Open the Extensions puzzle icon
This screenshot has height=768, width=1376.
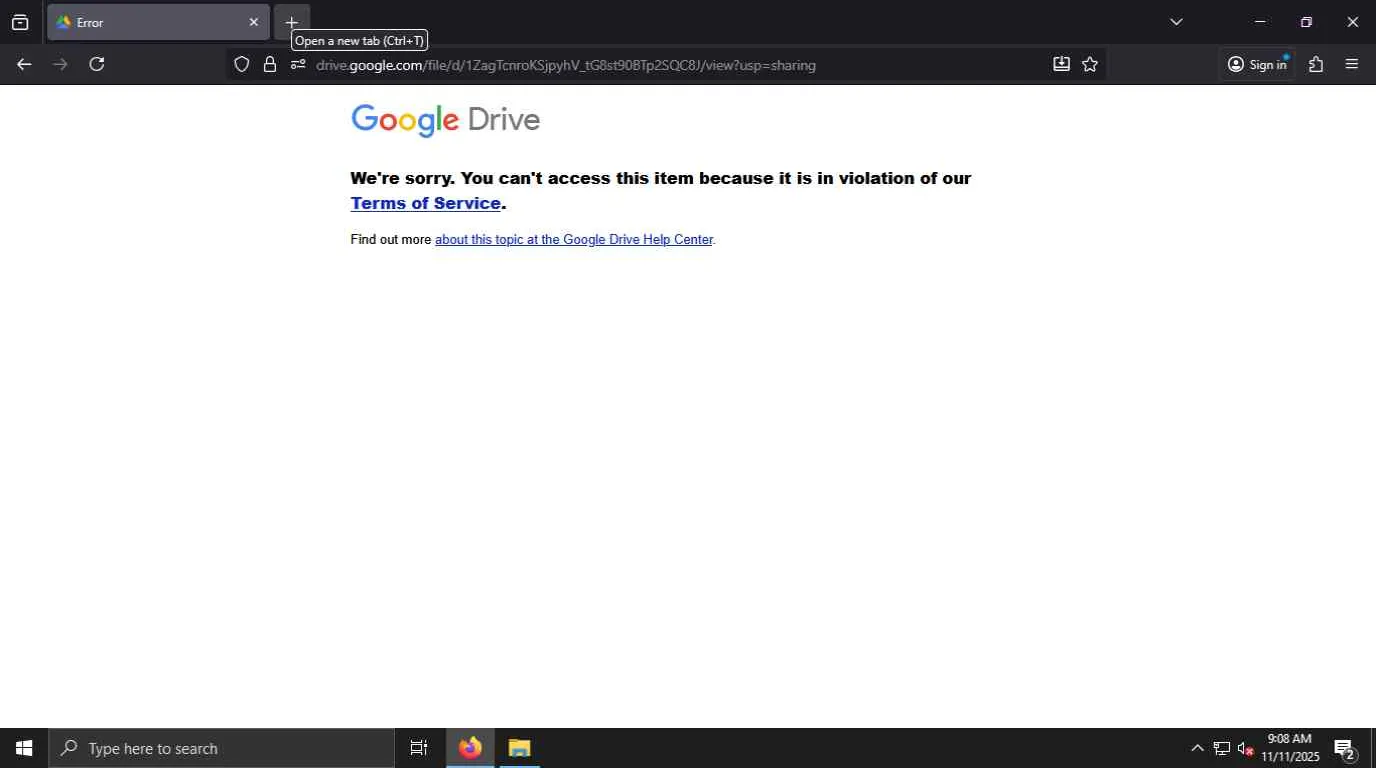click(x=1316, y=64)
